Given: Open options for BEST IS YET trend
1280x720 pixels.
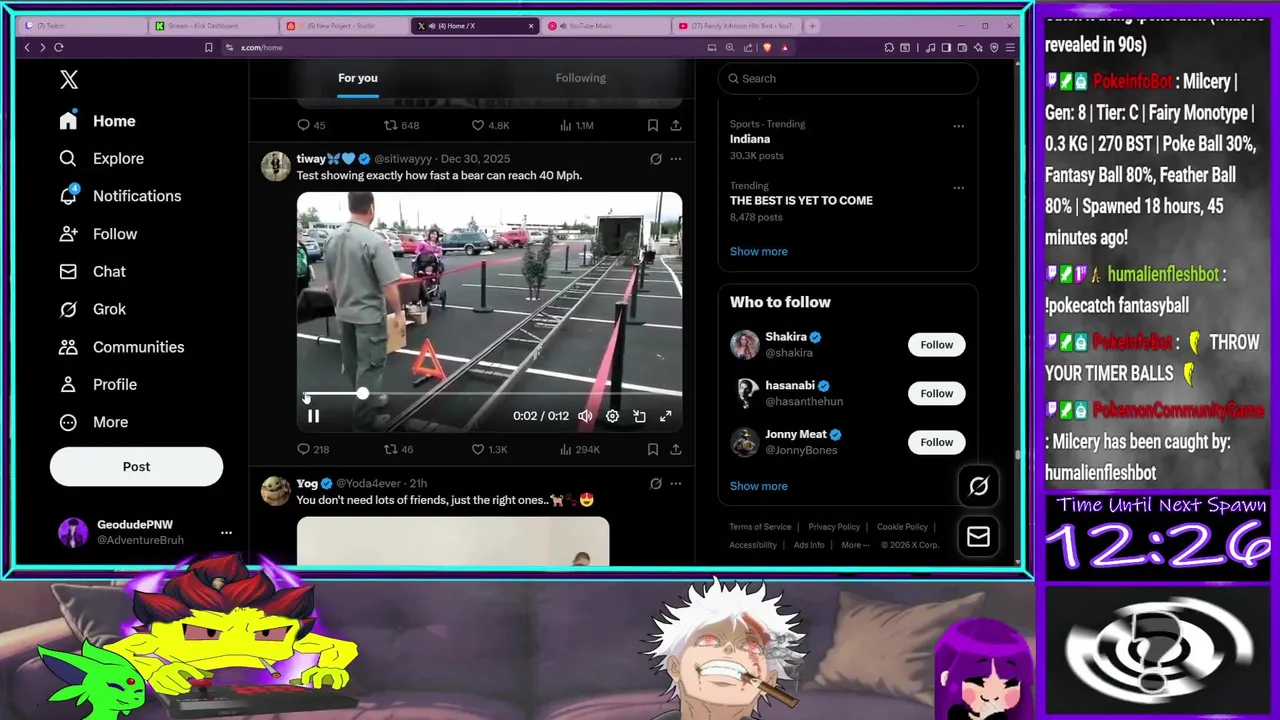Looking at the screenshot, I should (958, 188).
